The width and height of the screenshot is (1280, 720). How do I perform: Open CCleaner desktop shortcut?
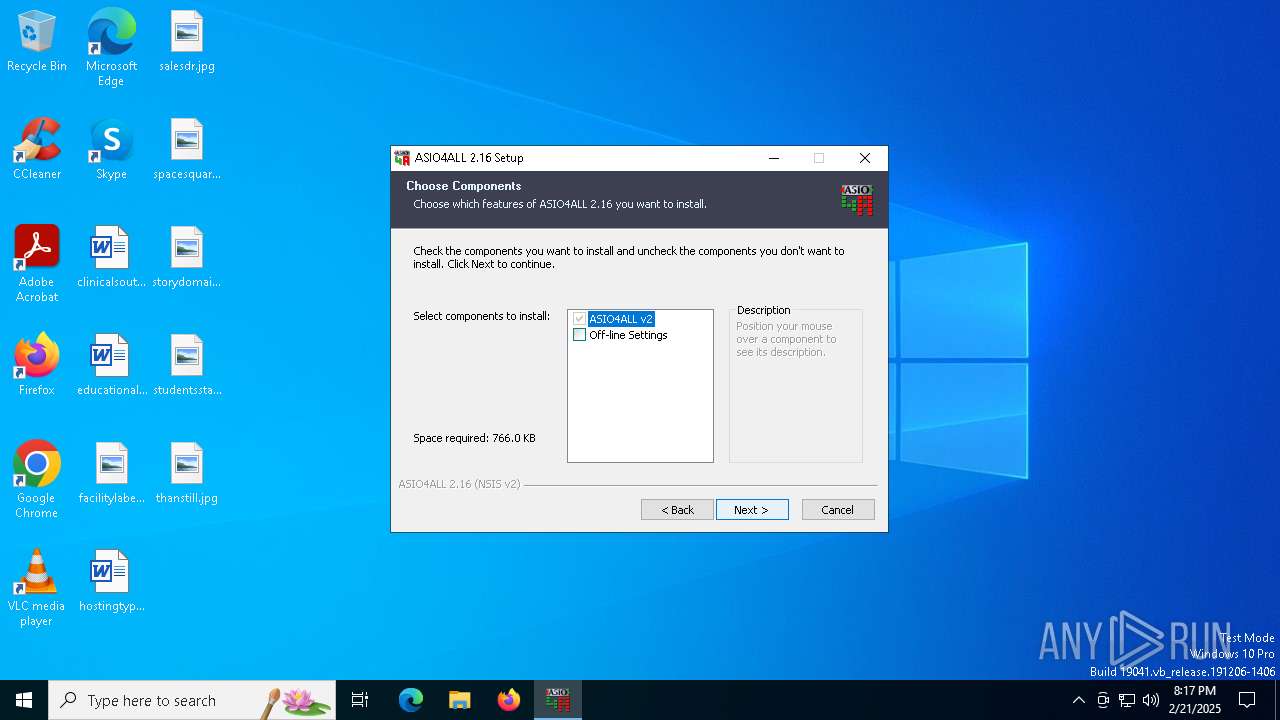37,150
